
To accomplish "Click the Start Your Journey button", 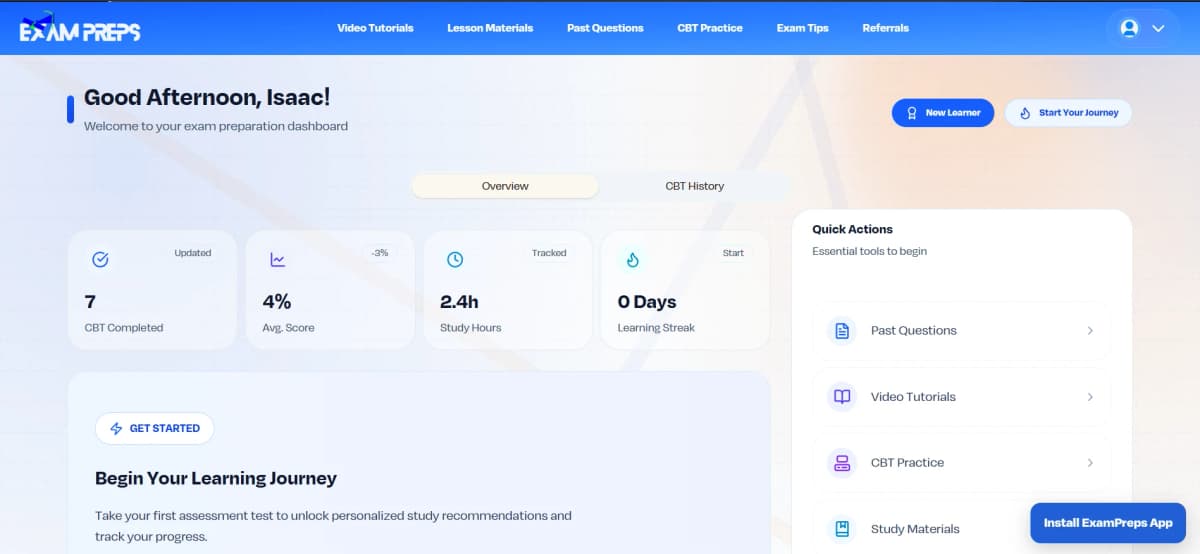I will click(x=1068, y=113).
